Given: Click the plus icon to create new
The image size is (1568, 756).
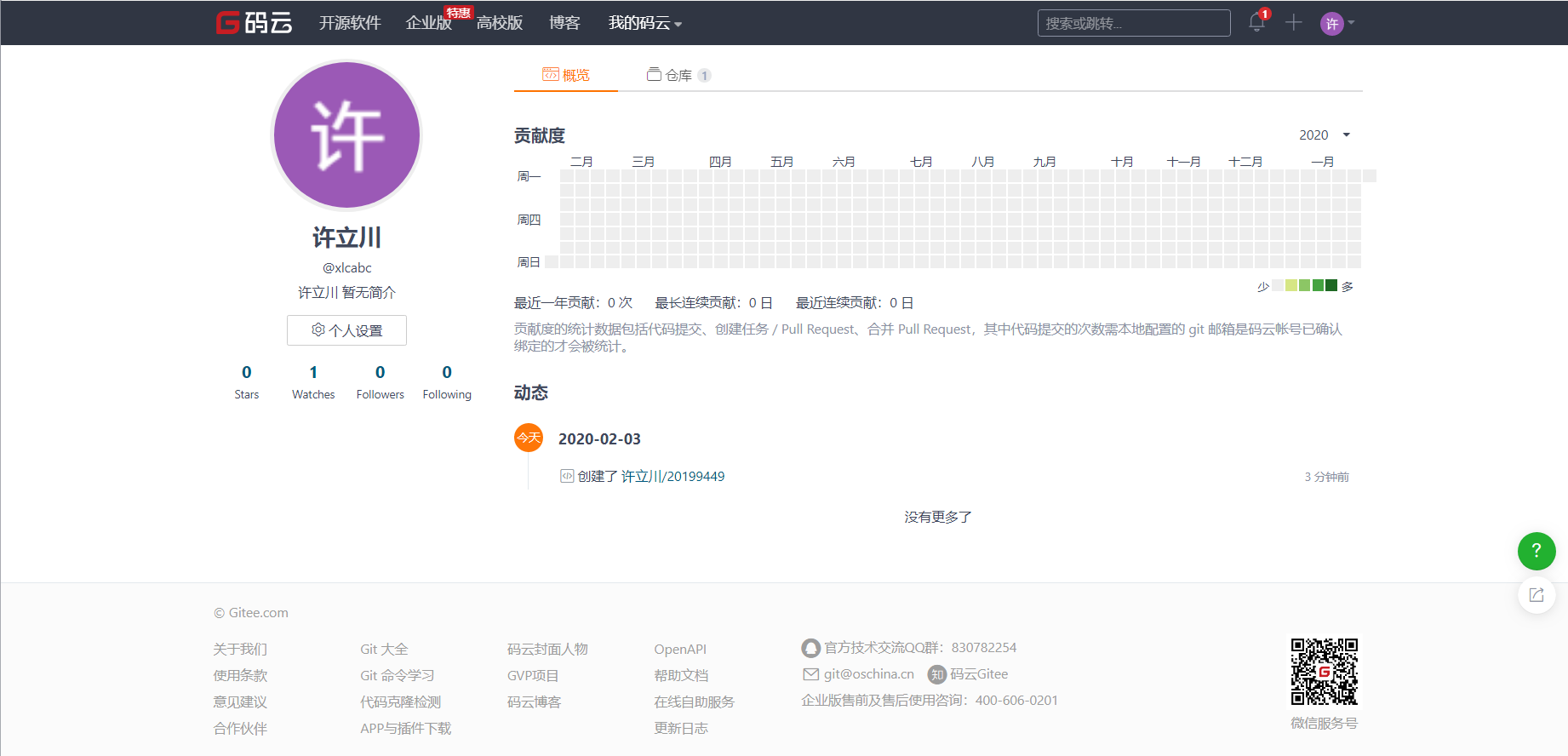Looking at the screenshot, I should [x=1294, y=23].
